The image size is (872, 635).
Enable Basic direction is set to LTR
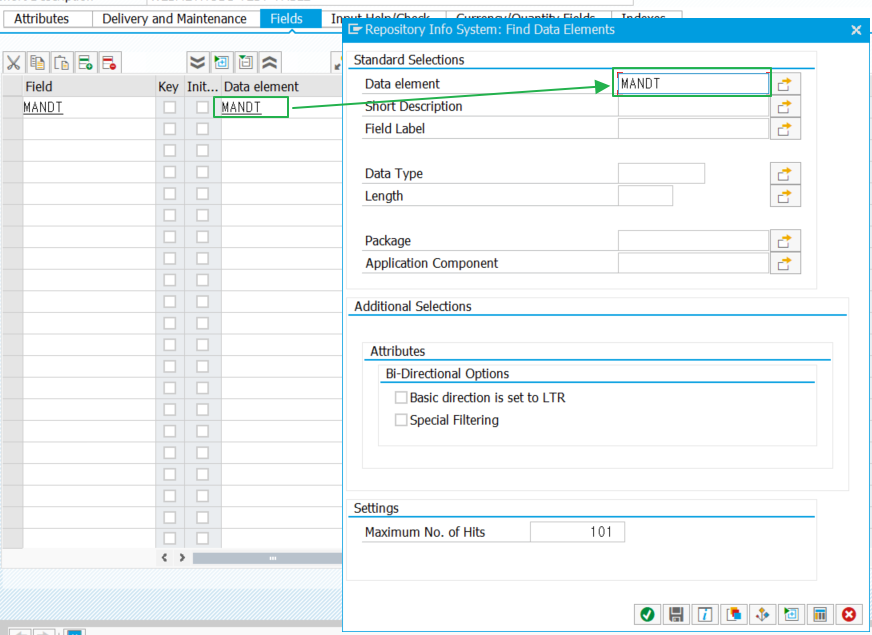click(x=401, y=398)
